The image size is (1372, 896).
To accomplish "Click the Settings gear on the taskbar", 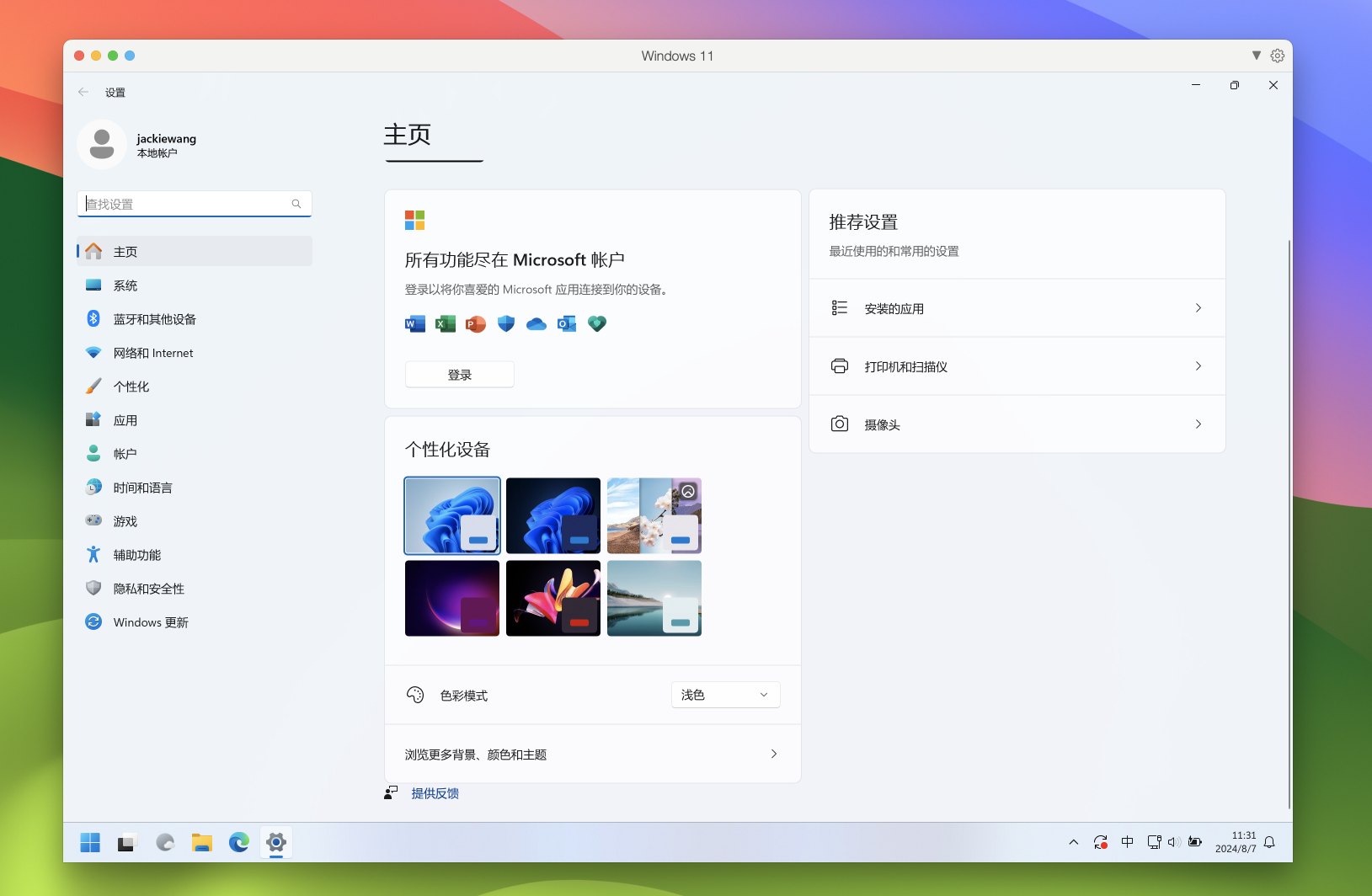I will tap(276, 842).
